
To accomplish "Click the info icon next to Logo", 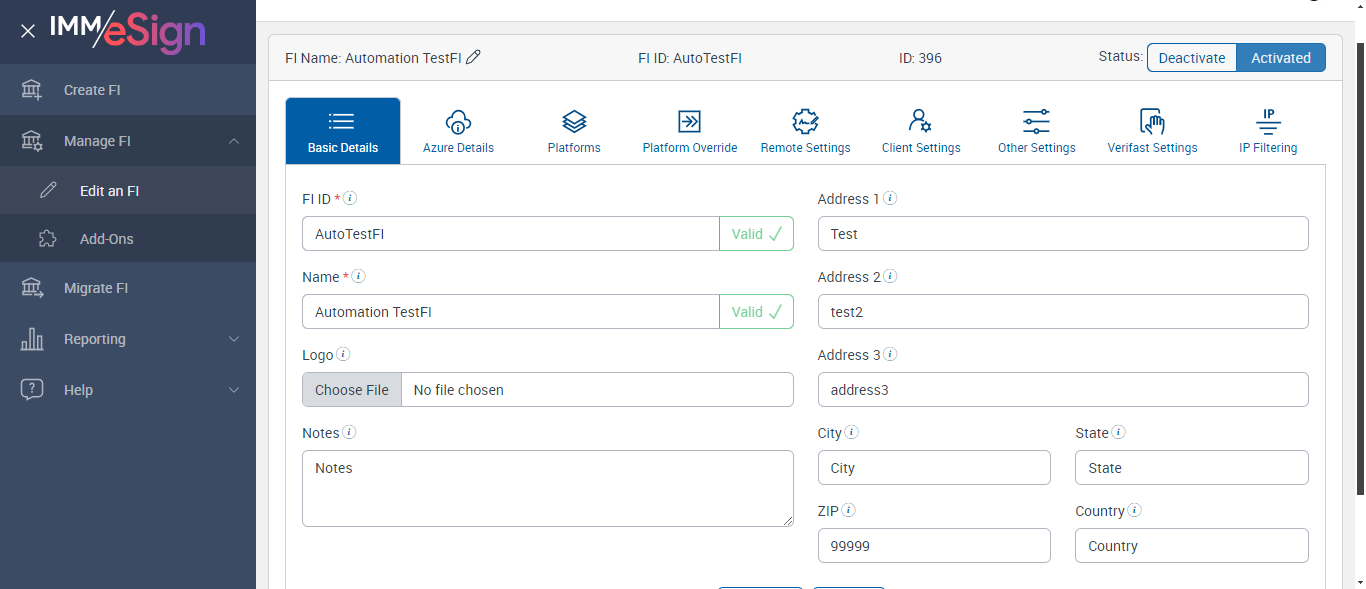I will click(343, 354).
